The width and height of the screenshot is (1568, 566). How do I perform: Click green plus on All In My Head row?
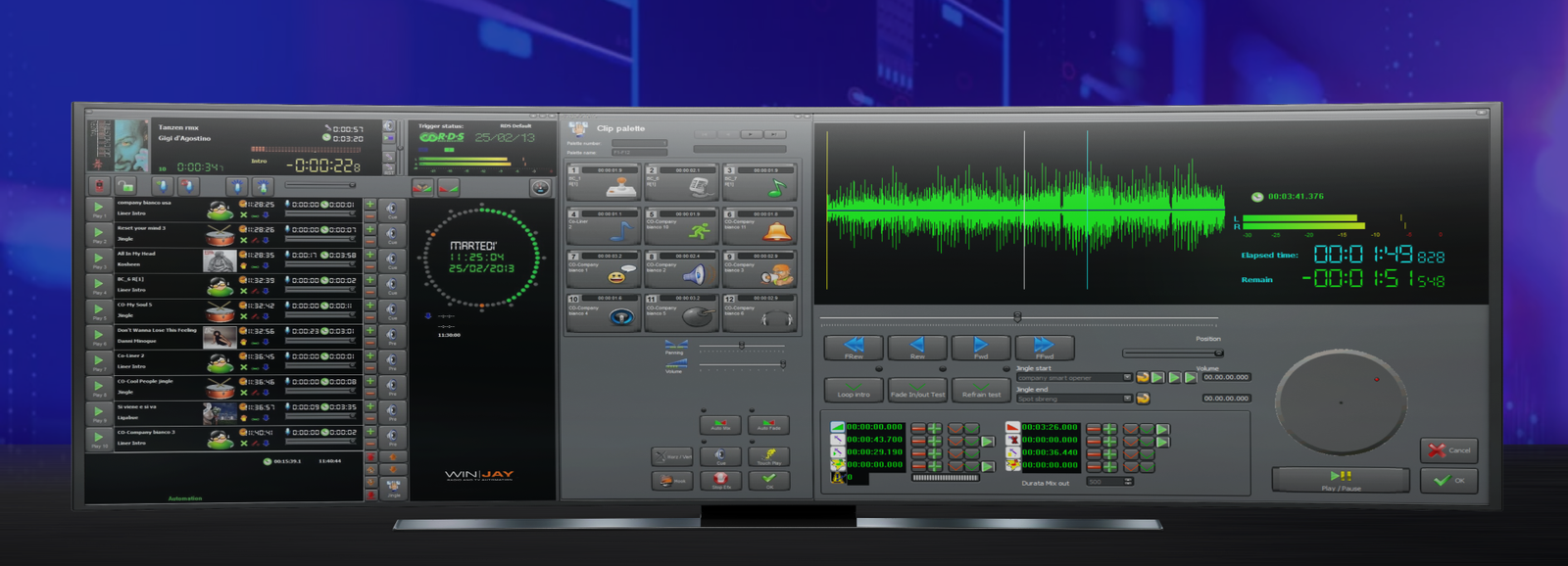370,255
